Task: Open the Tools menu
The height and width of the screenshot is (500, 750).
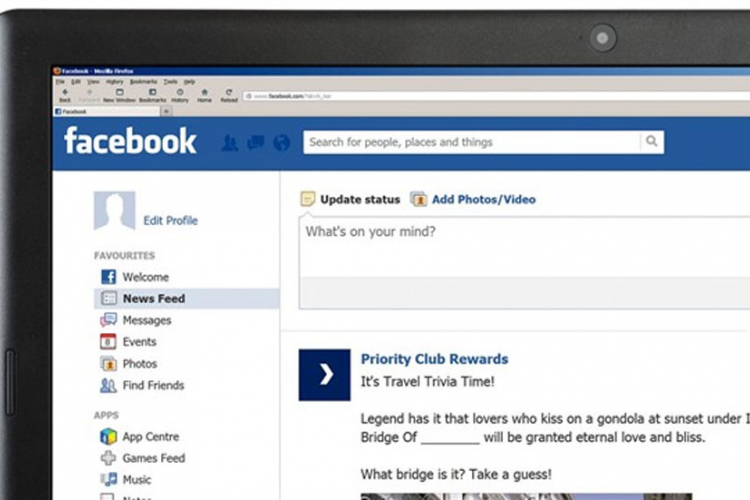Action: click(170, 82)
